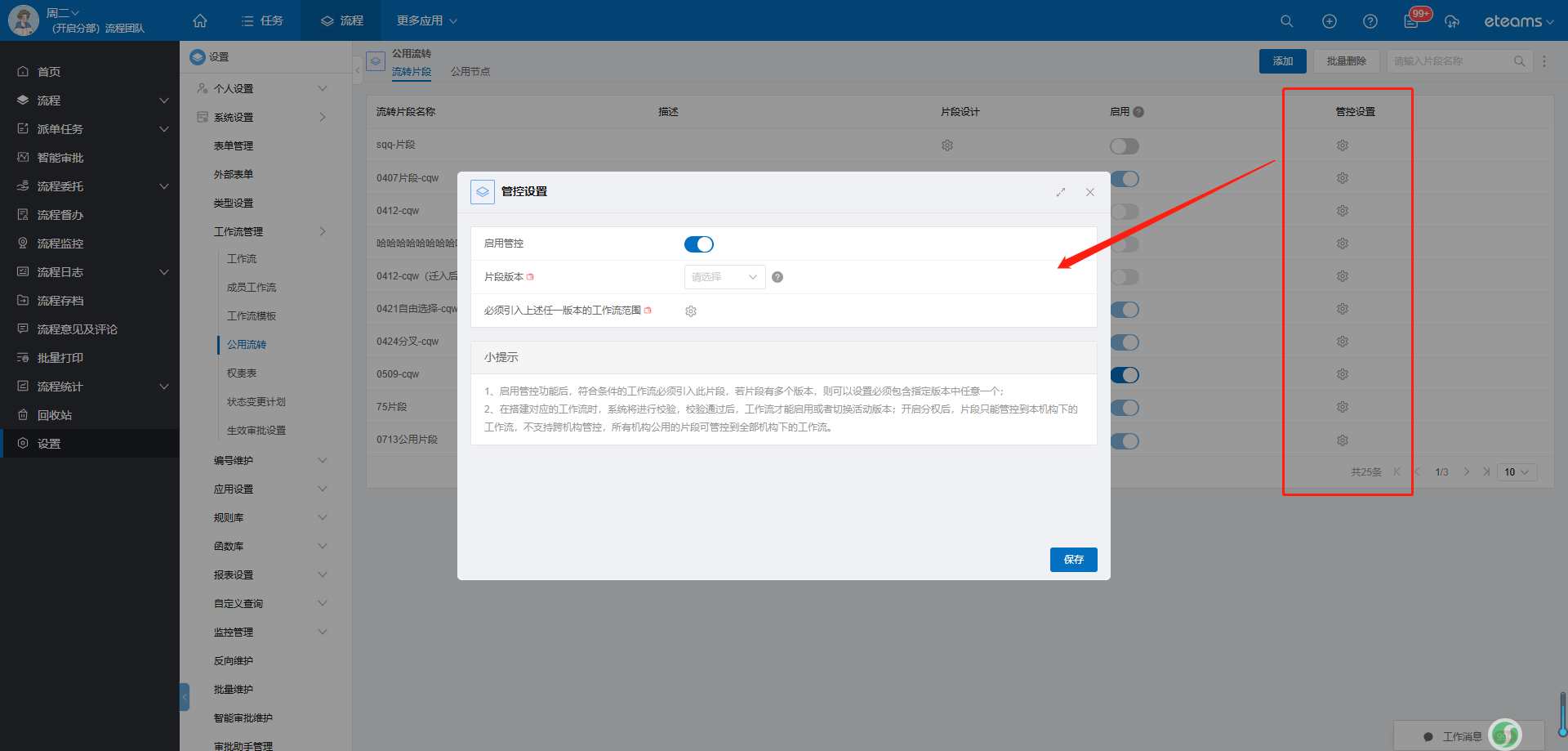Toggle 启用 switch for sqq-片段 row
Viewport: 1568px width, 751px height.
1125,146
